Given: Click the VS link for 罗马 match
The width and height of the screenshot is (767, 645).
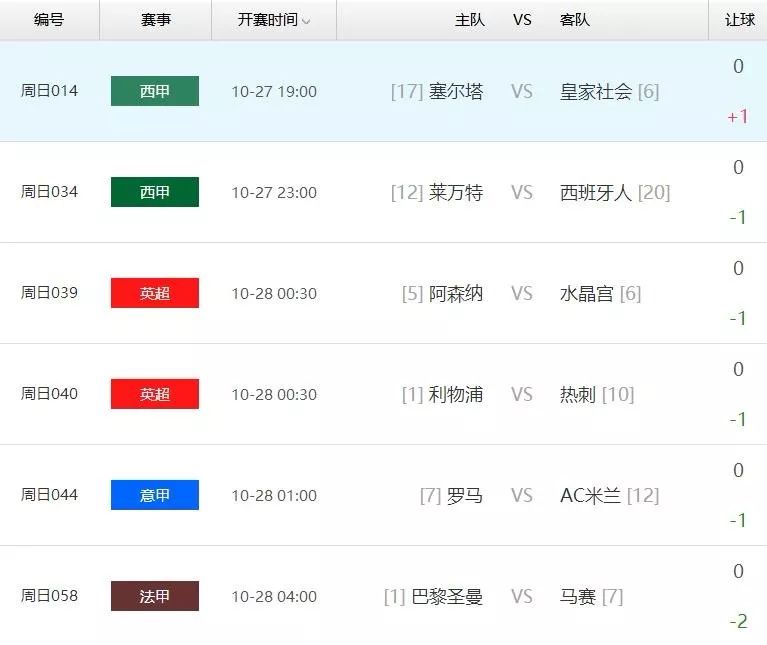Looking at the screenshot, I should point(522,496).
